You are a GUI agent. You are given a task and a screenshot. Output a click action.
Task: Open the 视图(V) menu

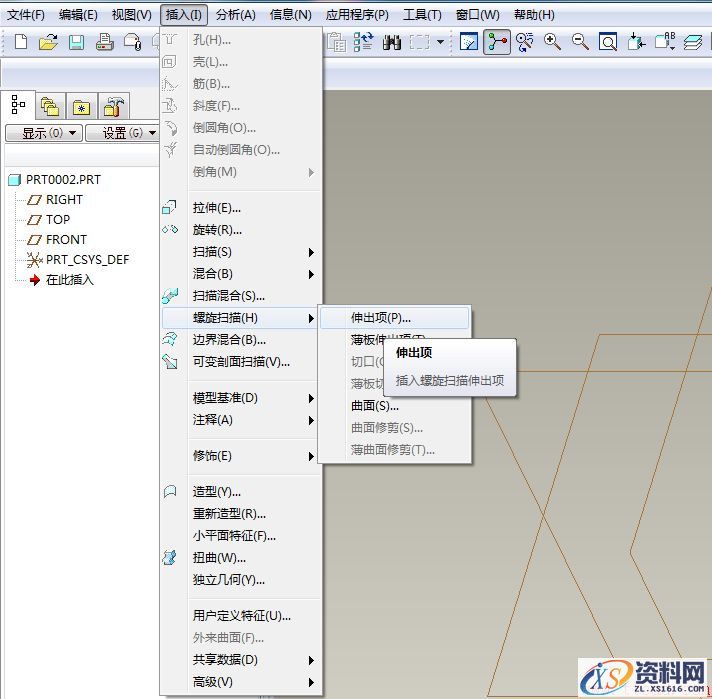point(132,15)
